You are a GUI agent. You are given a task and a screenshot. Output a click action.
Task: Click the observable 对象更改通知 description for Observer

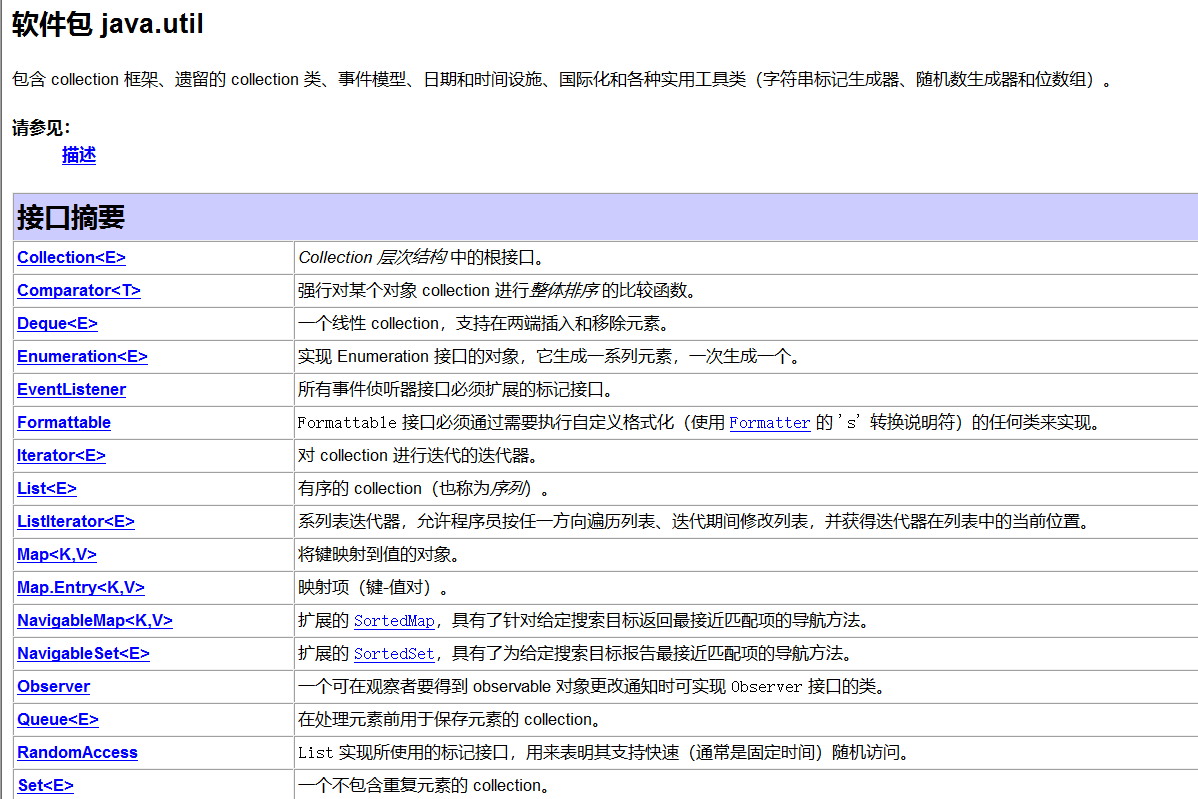pos(591,686)
